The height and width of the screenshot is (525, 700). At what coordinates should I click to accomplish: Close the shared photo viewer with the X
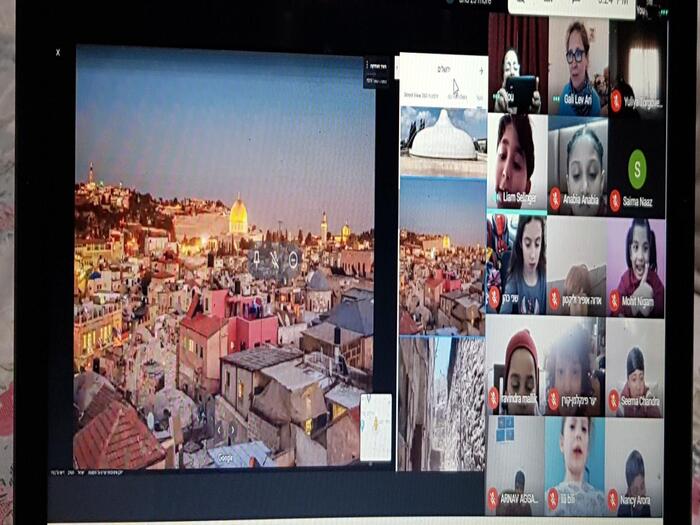(x=58, y=53)
